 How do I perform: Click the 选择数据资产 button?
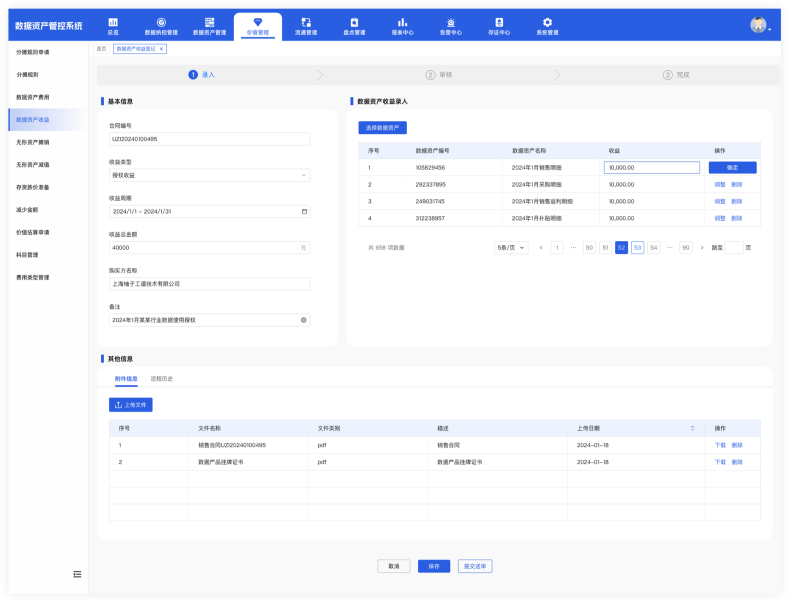pyautogui.click(x=382, y=128)
